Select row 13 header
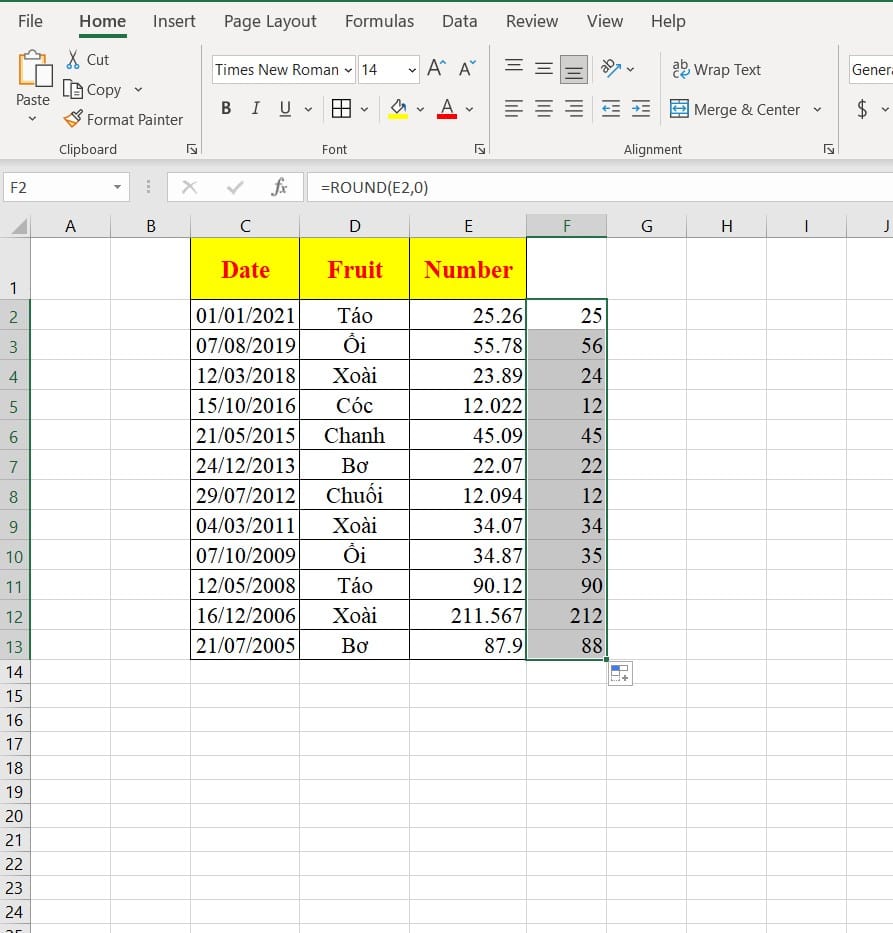The height and width of the screenshot is (933, 893). (15, 646)
